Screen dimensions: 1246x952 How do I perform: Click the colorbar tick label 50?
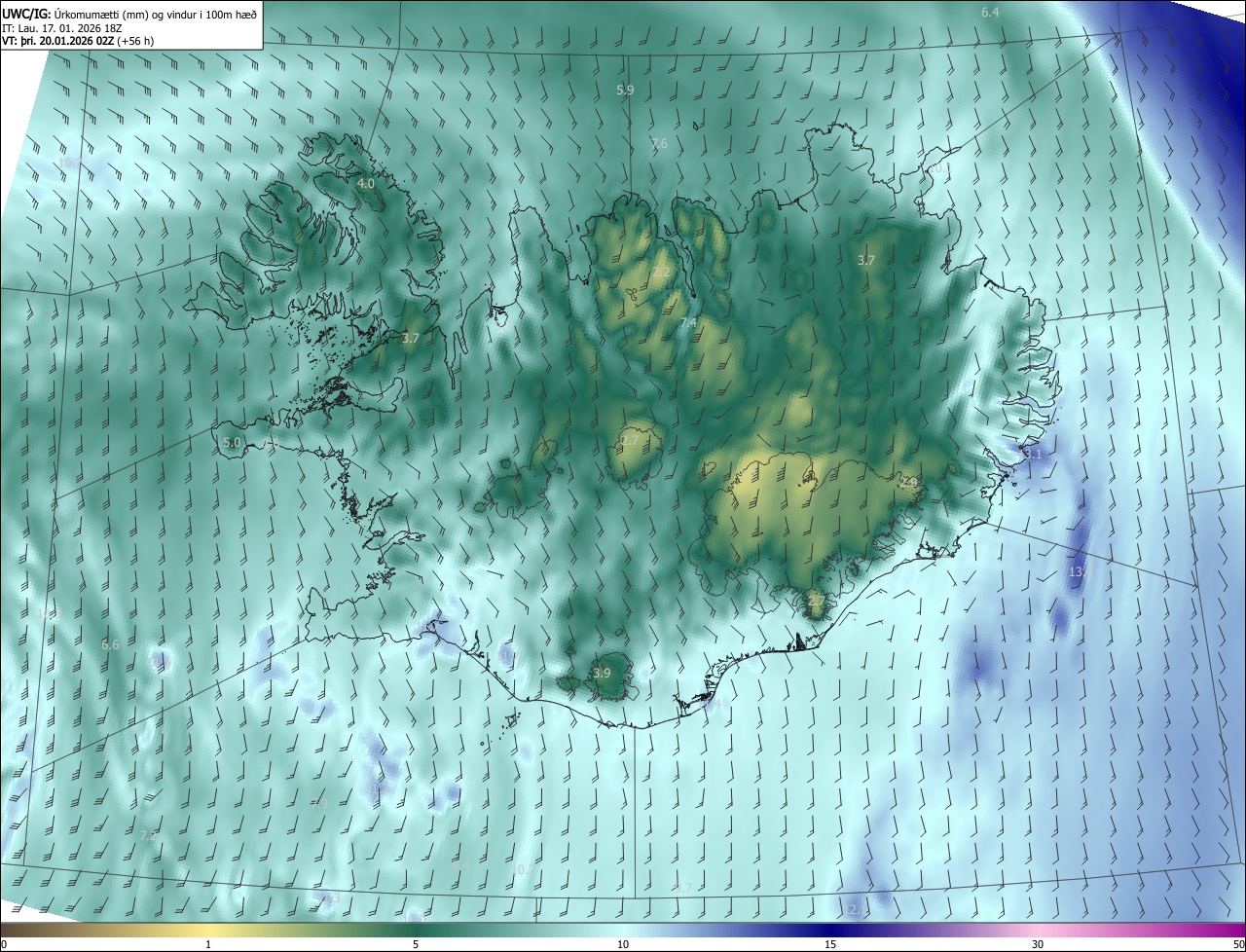(x=1238, y=944)
